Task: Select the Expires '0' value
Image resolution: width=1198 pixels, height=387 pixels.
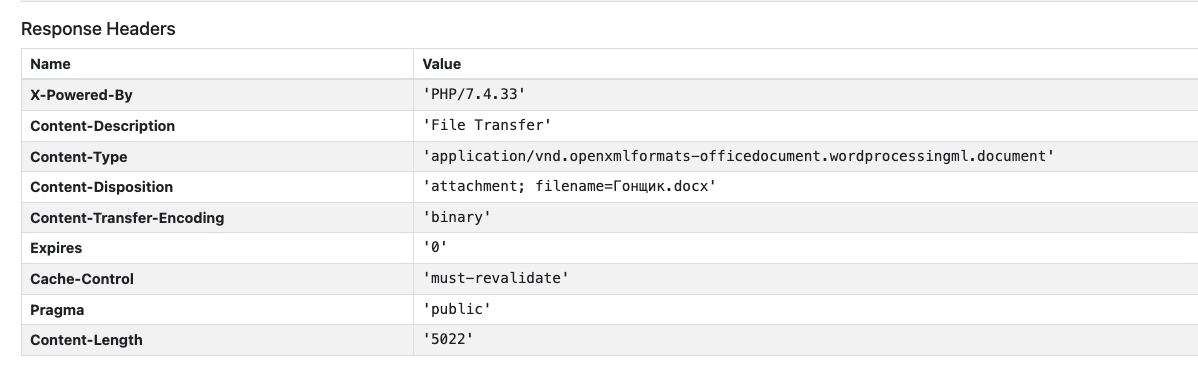Action: (x=435, y=247)
